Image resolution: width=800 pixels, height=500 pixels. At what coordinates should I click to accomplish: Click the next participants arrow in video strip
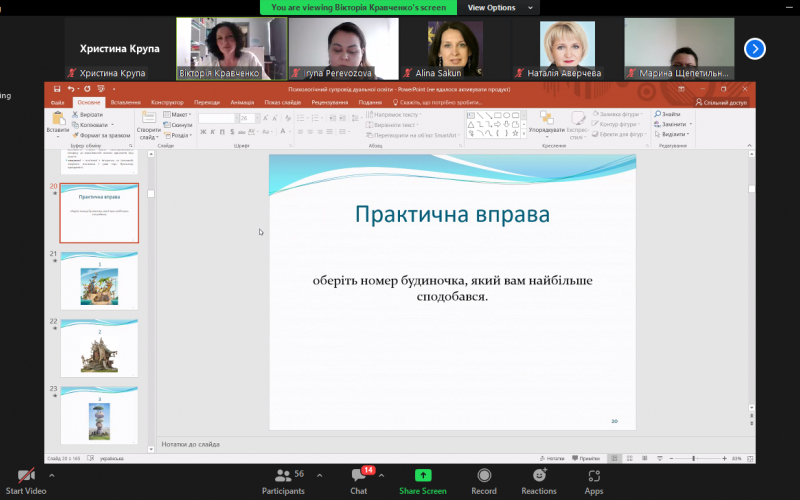tap(755, 49)
